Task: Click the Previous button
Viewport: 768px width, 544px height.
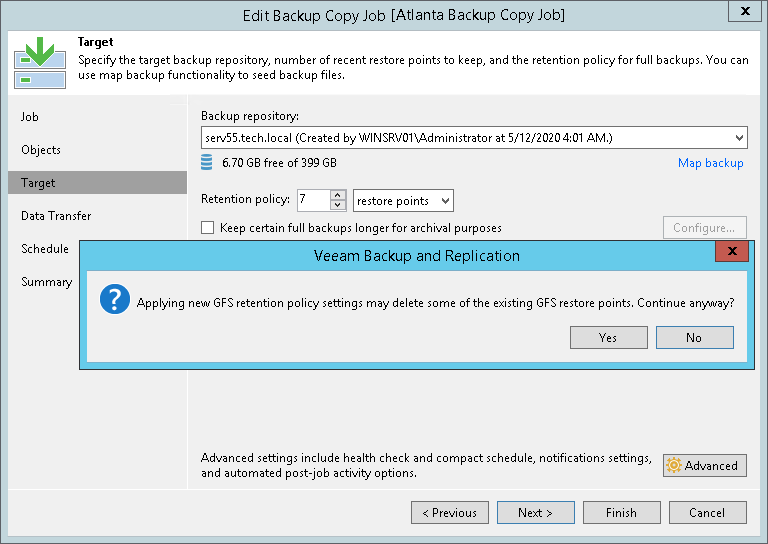Action: click(x=450, y=513)
